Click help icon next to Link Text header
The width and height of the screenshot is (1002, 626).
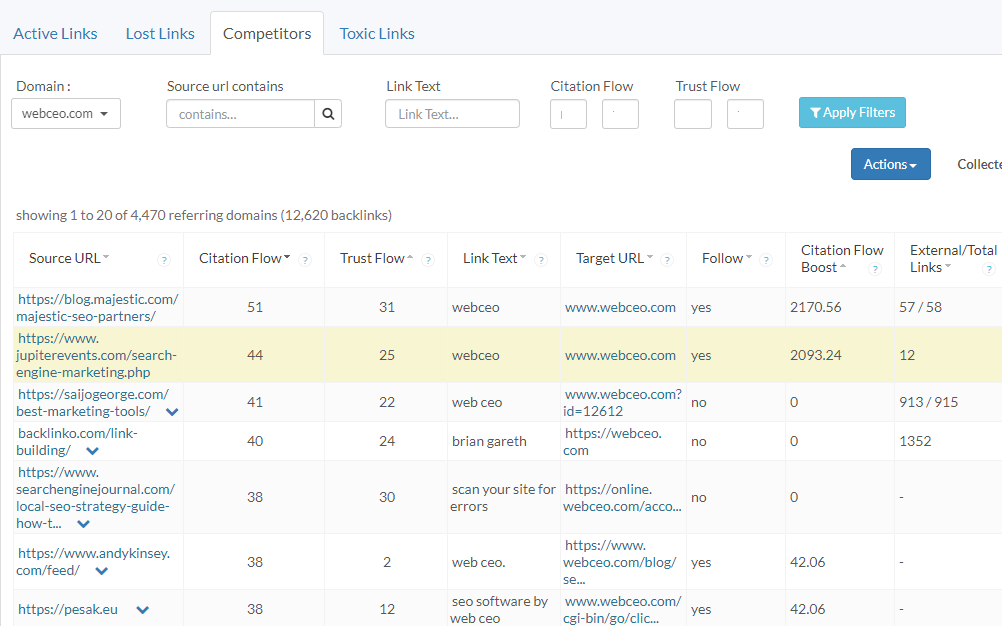tap(541, 260)
